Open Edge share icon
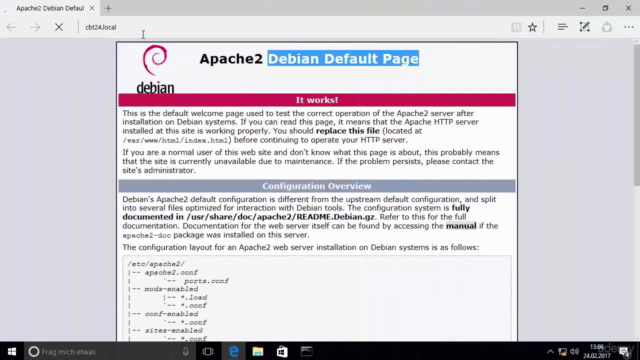640x360 pixels. click(607, 27)
